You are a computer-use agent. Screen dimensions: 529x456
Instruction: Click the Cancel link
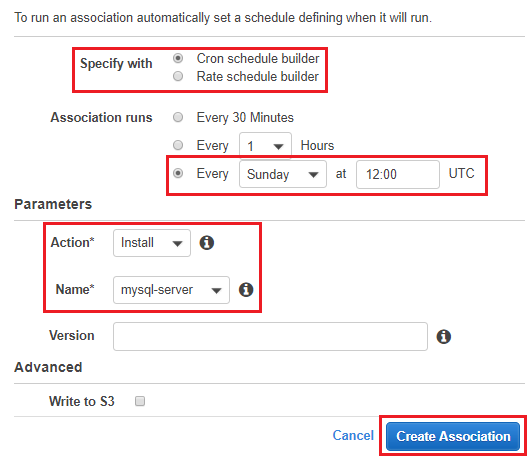pos(353,435)
